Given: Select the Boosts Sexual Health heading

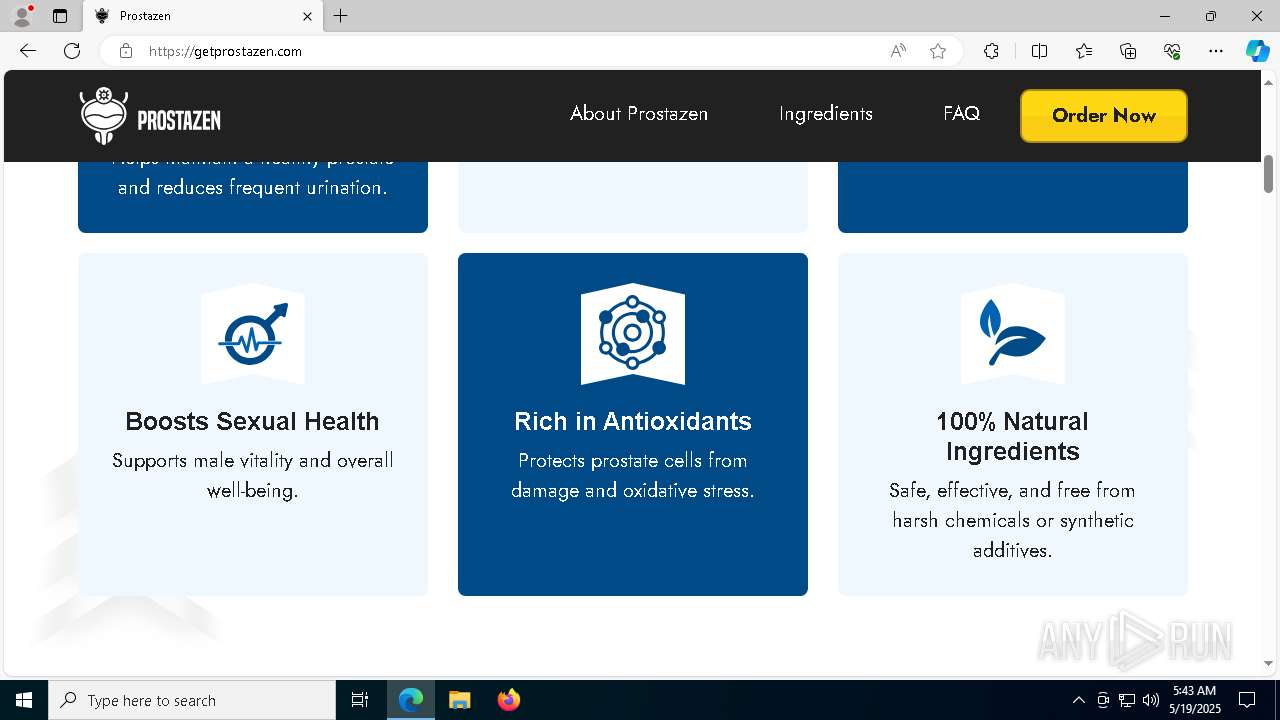Looking at the screenshot, I should tap(252, 421).
